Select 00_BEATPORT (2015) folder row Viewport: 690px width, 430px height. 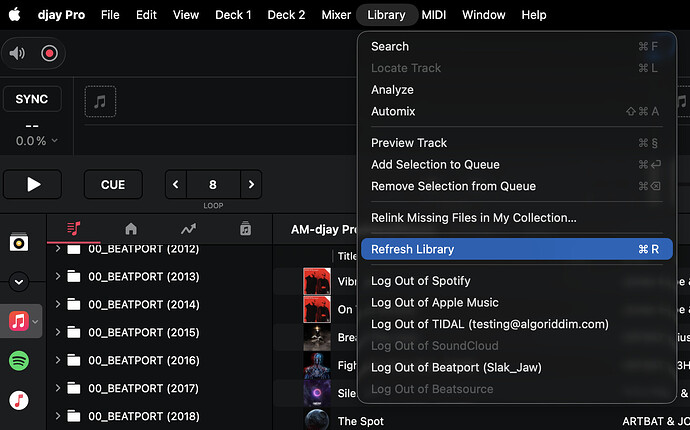159,332
